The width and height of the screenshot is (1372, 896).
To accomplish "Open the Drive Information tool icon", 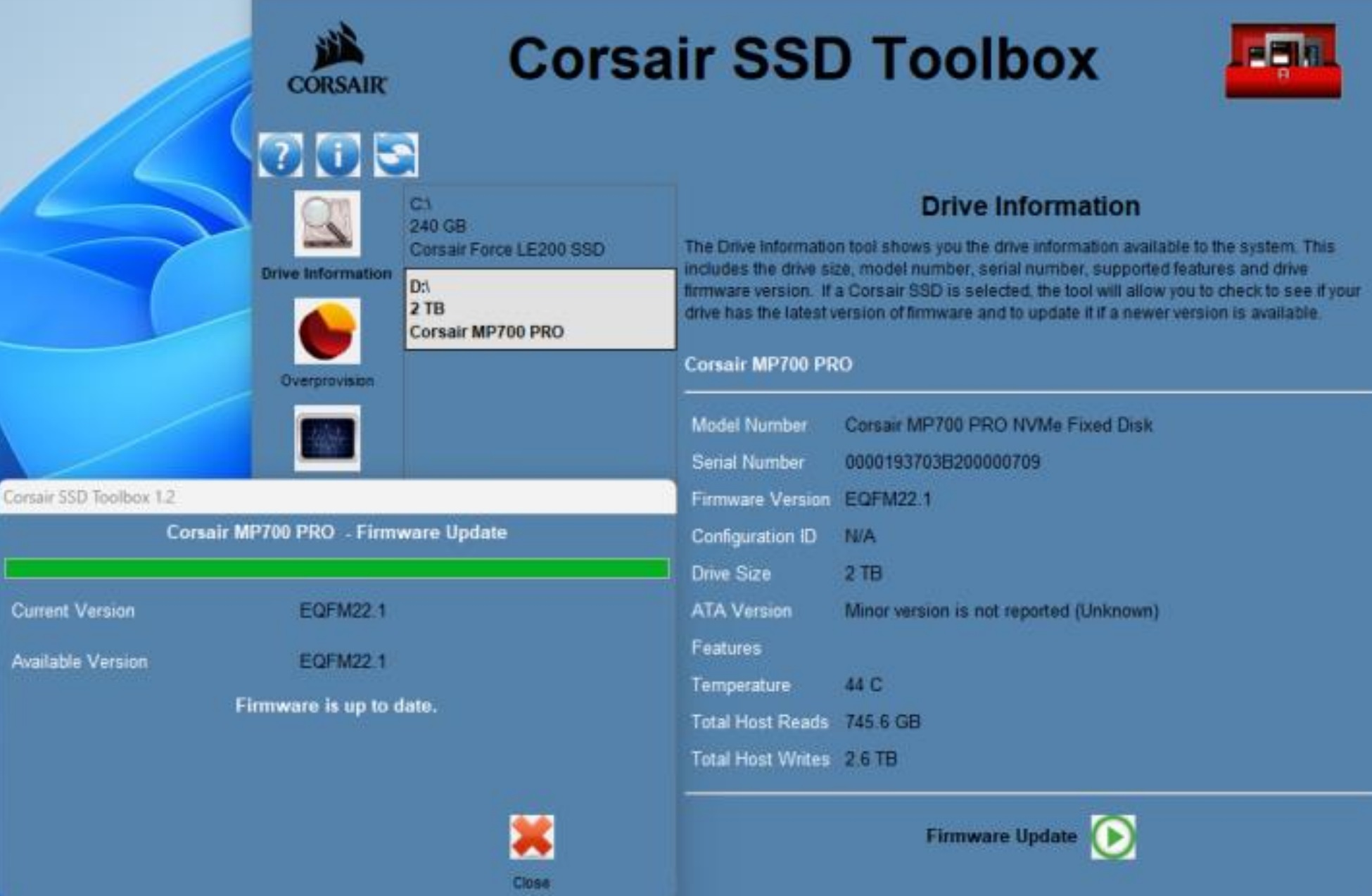I will 327,223.
